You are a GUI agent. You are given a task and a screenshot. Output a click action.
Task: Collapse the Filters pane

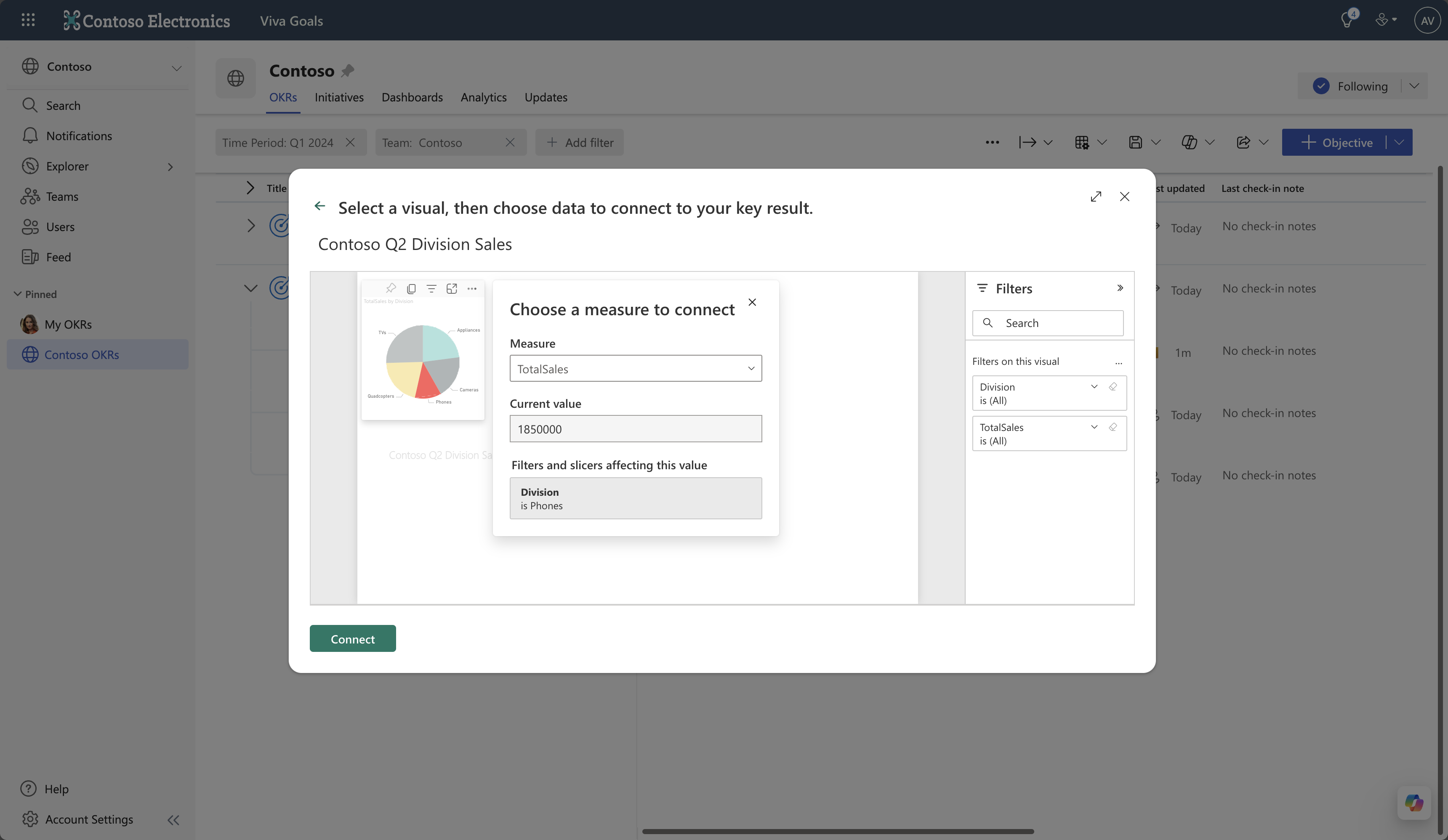coord(1120,288)
